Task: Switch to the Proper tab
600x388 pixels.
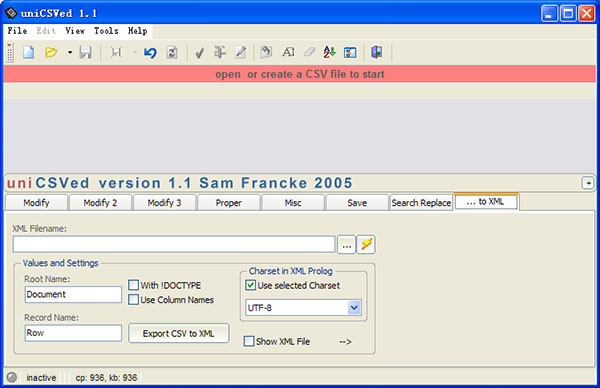Action: [x=228, y=203]
